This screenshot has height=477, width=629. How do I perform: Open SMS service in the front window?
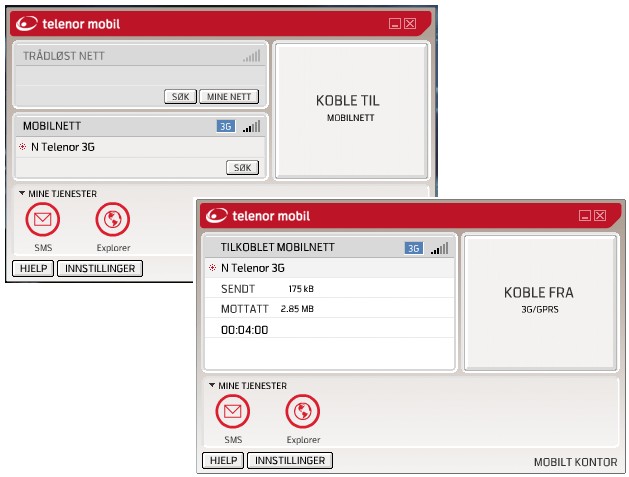point(233,412)
